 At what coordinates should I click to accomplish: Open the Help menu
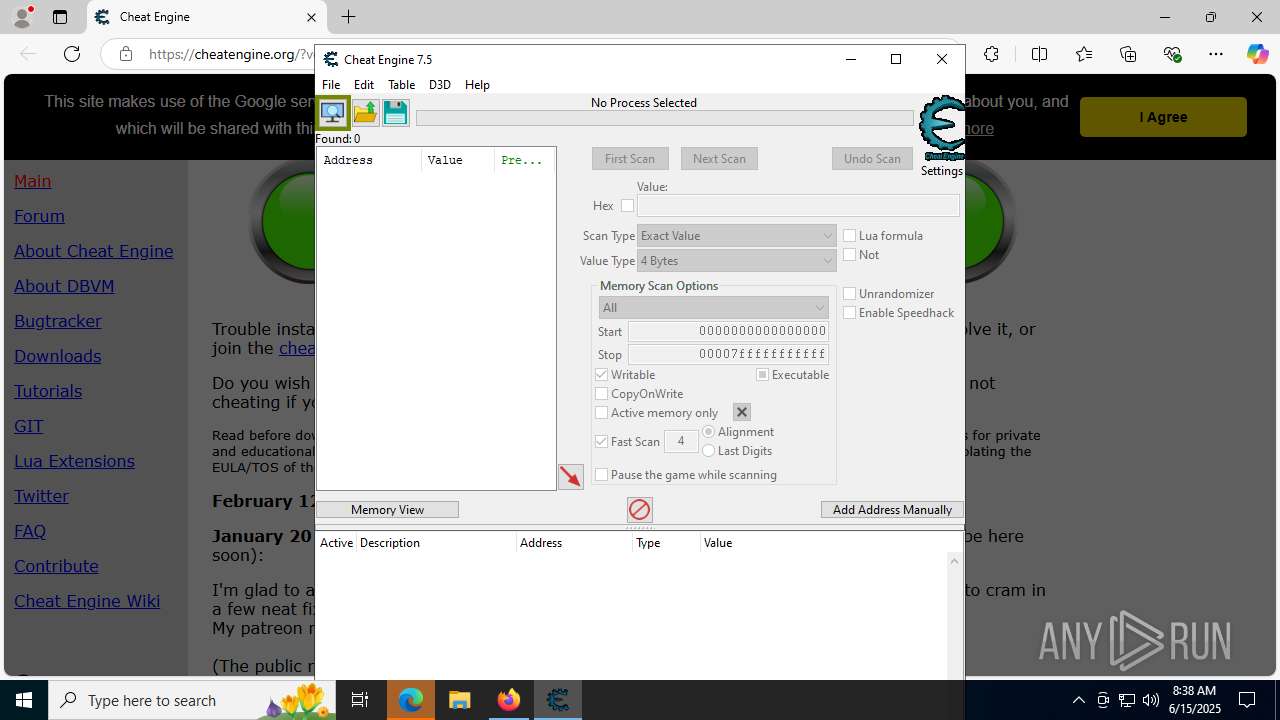click(x=477, y=85)
